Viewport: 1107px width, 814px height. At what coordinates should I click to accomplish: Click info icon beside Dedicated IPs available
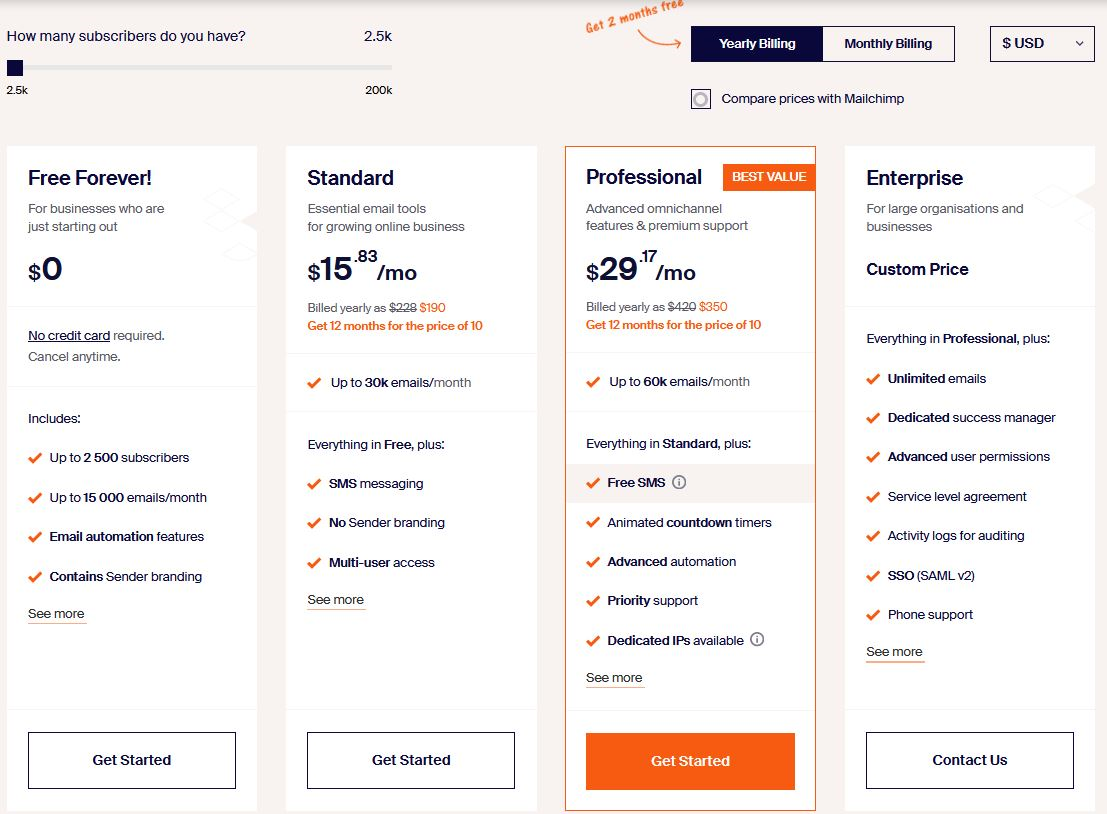click(x=757, y=640)
